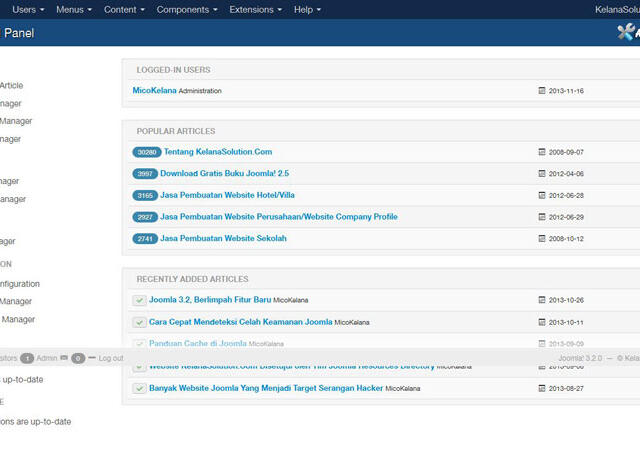
Task: Open the Extensions menu
Action: tap(255, 9)
